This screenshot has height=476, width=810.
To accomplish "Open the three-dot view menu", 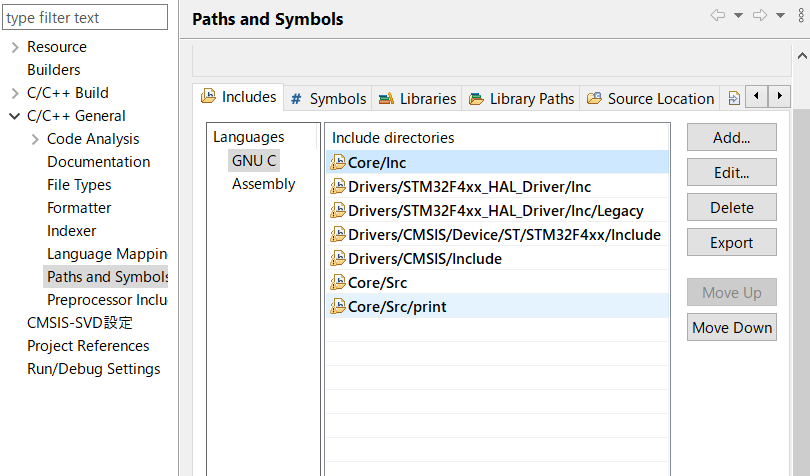I will 801,16.
